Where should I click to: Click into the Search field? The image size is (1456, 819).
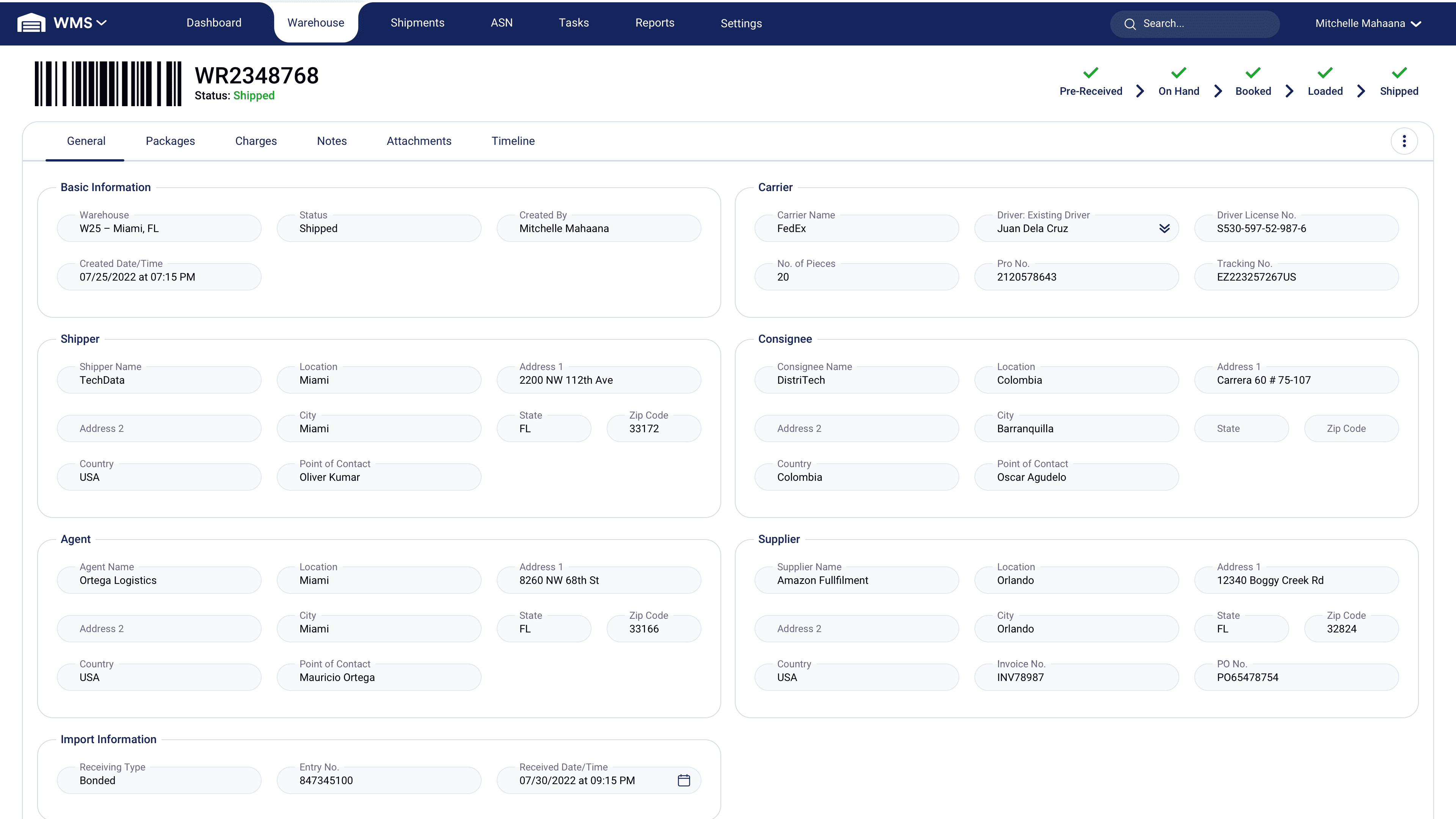point(1204,24)
